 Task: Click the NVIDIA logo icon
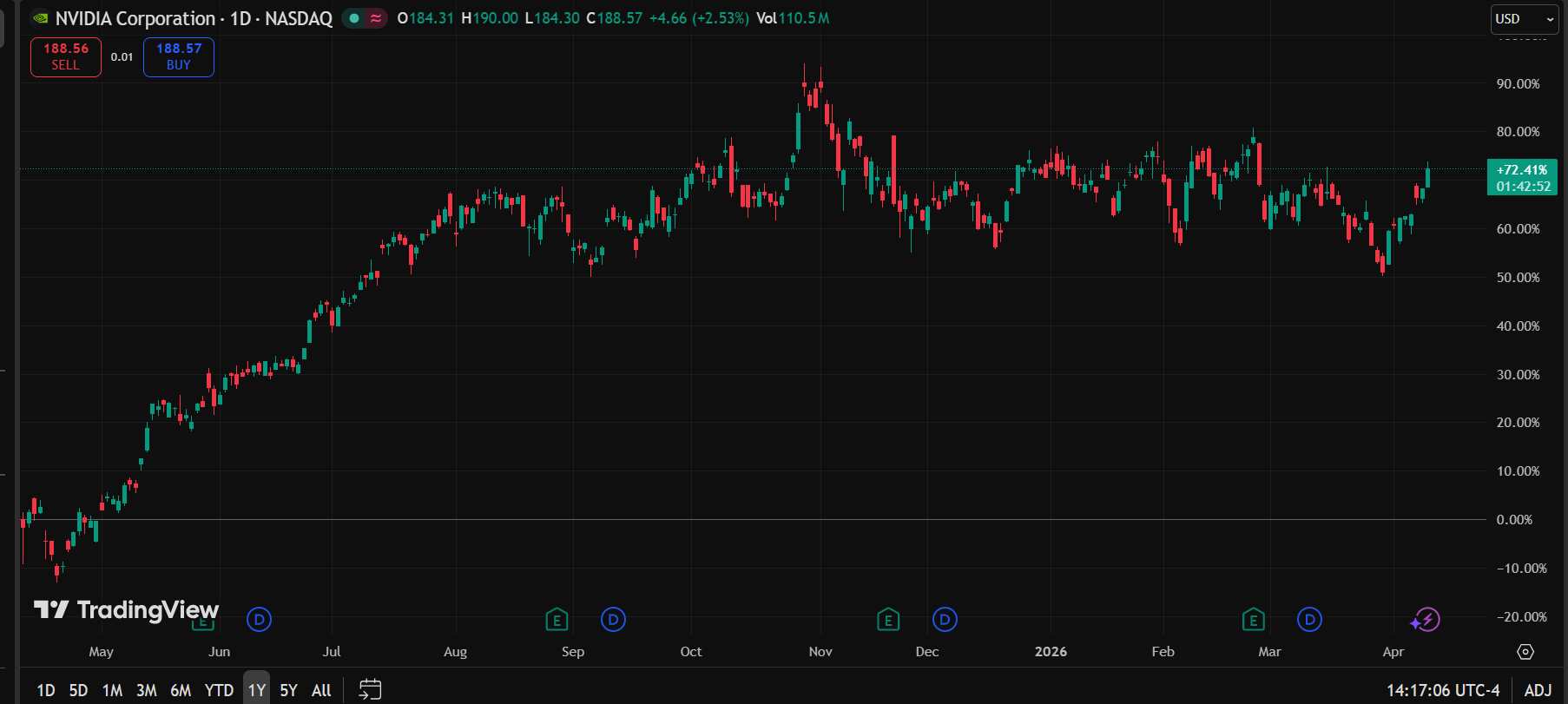[x=40, y=18]
